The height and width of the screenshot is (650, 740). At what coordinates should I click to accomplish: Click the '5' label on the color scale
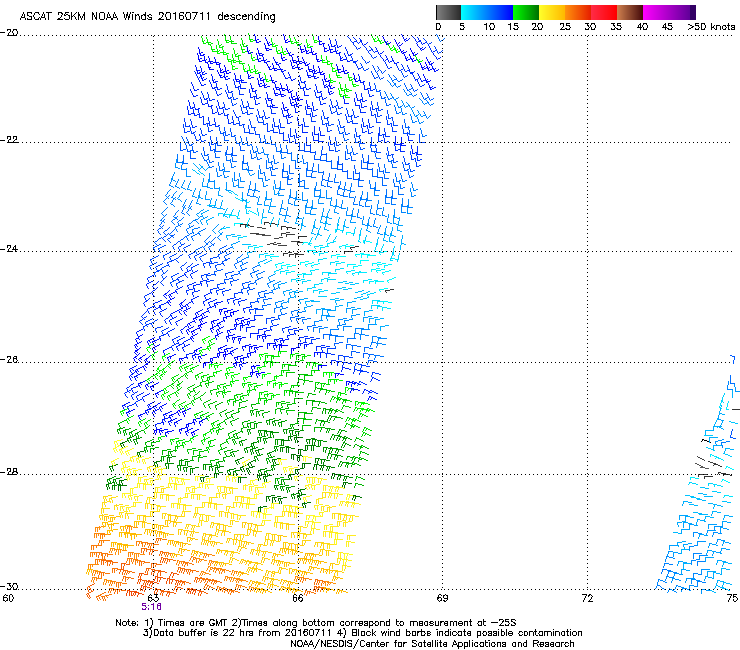pyautogui.click(x=462, y=27)
